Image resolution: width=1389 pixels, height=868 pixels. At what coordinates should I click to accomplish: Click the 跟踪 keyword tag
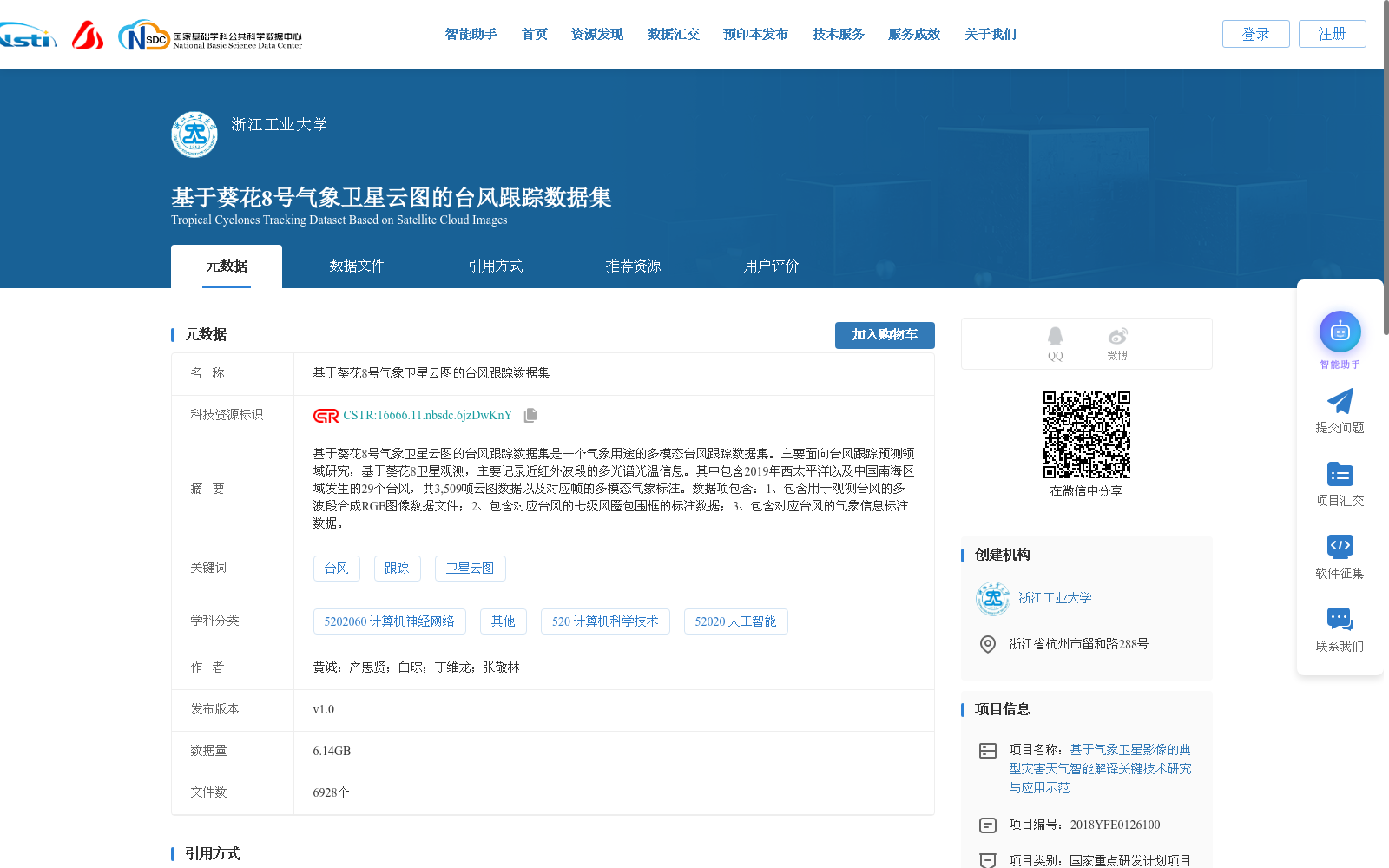coord(397,569)
